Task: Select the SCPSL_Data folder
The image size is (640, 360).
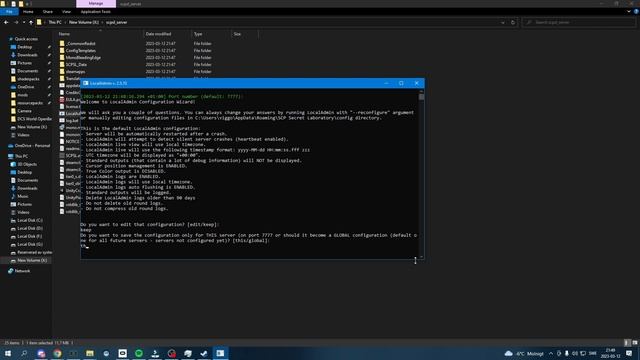Action: (x=76, y=64)
